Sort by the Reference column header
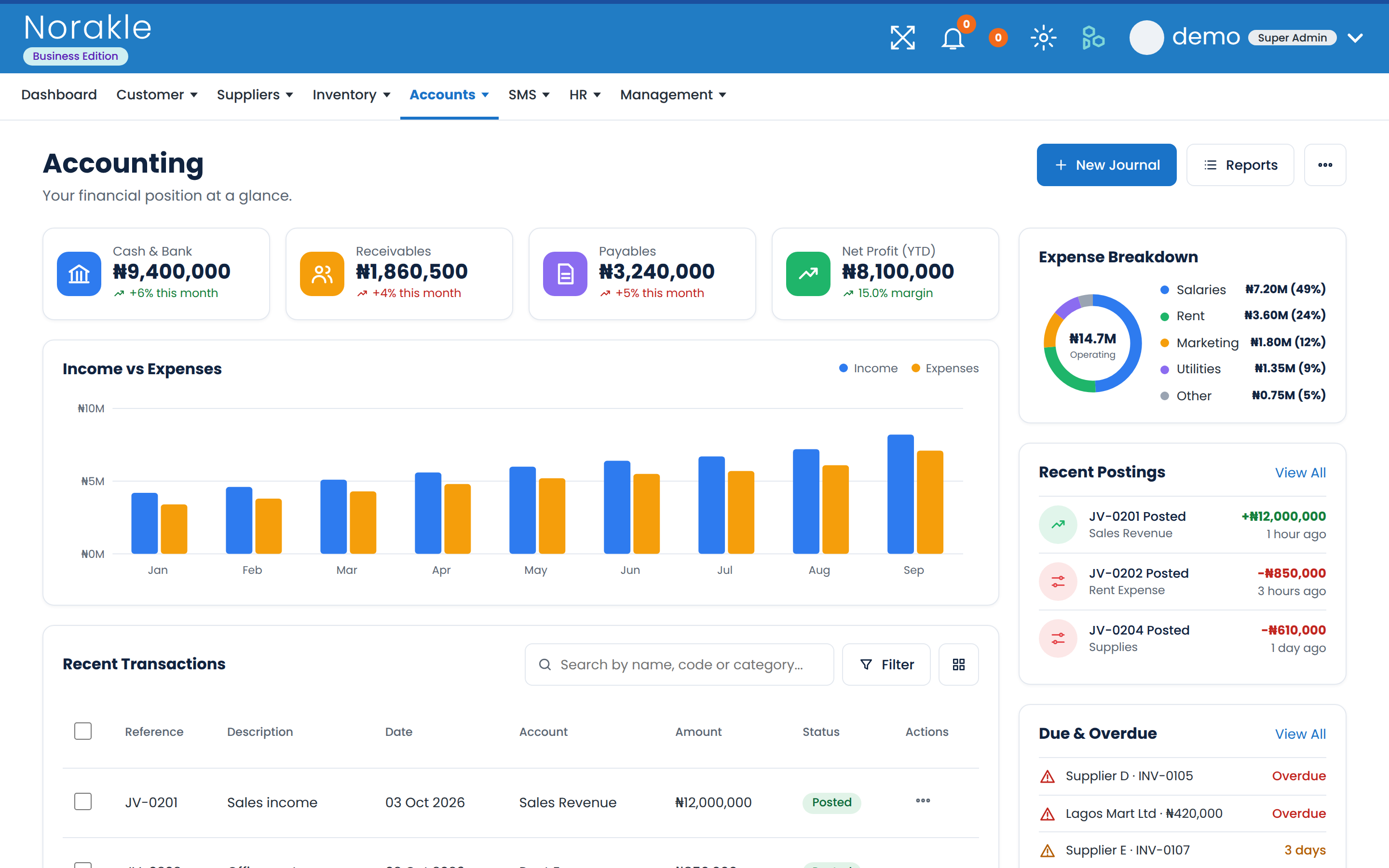Image resolution: width=1389 pixels, height=868 pixels. (154, 732)
